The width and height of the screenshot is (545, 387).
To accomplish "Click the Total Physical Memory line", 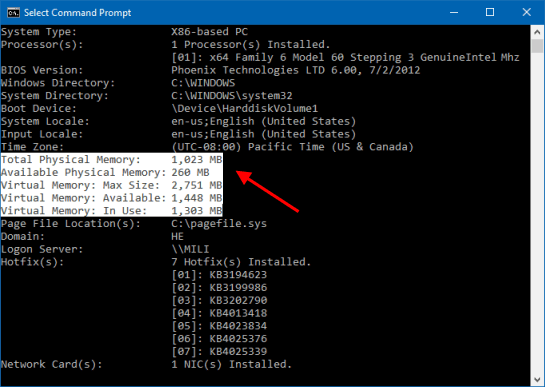I will [x=111, y=160].
